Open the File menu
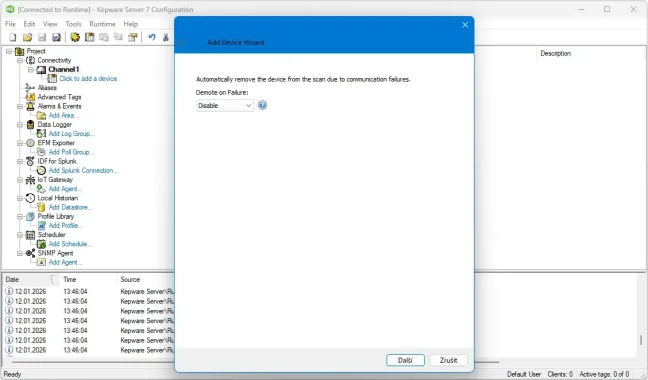The height and width of the screenshot is (380, 648). click(10, 24)
